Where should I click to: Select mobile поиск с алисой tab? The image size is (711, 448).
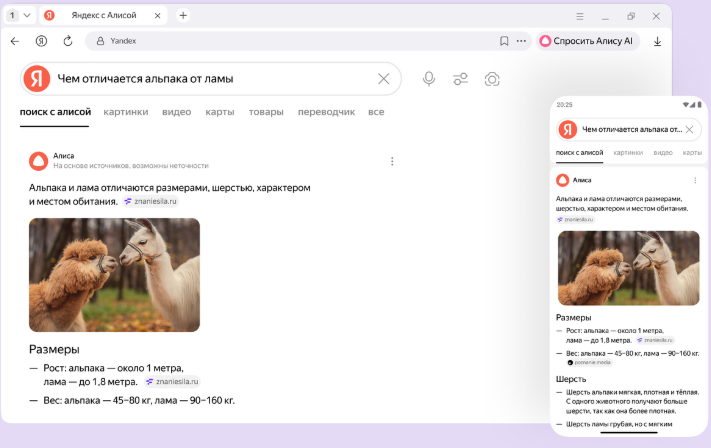click(580, 153)
